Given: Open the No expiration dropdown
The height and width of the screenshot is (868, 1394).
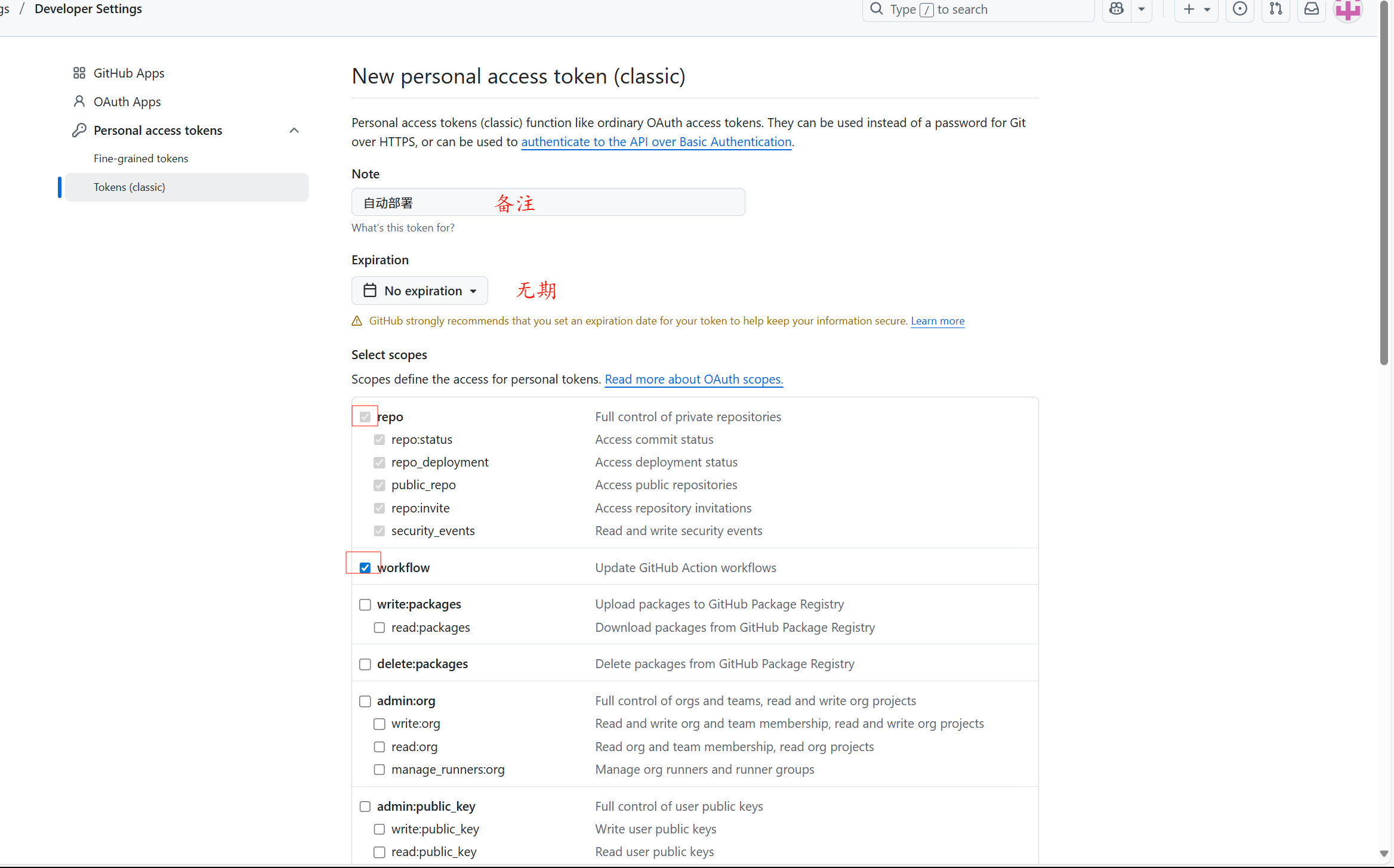Looking at the screenshot, I should point(420,291).
